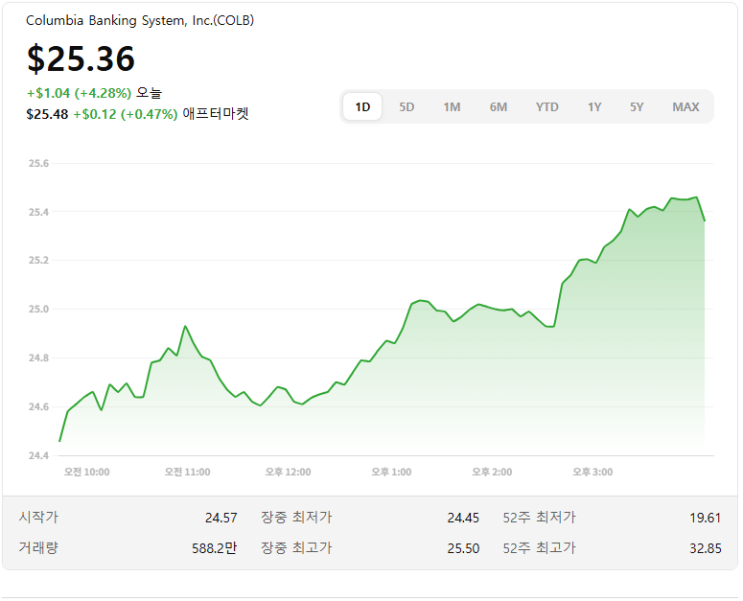Click the 거래량 label
This screenshot has height=601, width=743.
[x=38, y=548]
